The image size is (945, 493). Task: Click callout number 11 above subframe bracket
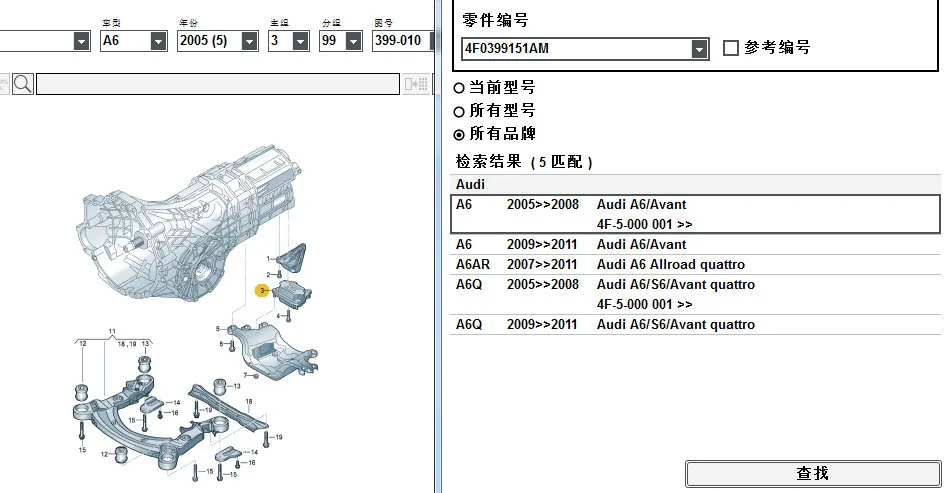coord(112,331)
